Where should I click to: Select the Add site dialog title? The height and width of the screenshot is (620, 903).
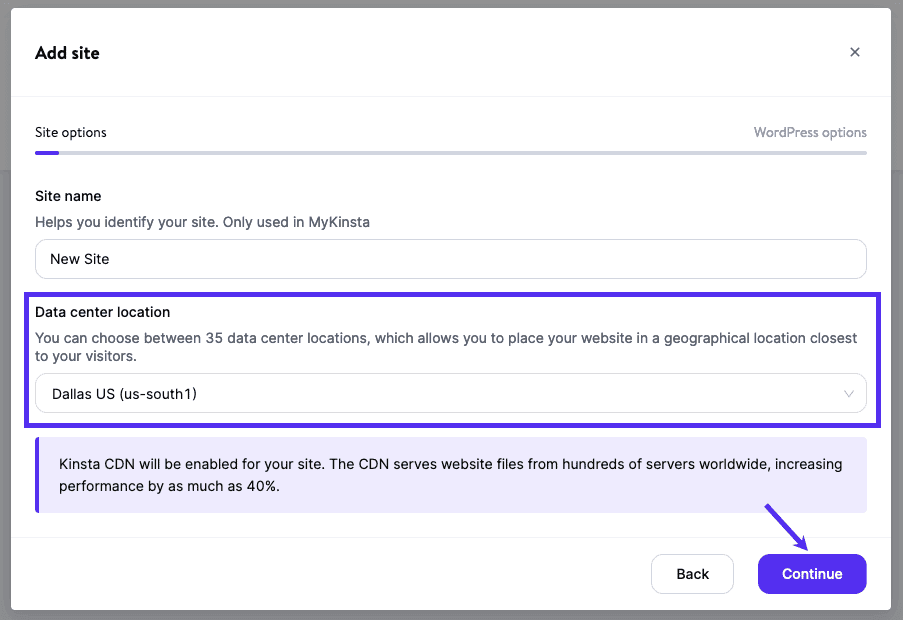coord(67,52)
